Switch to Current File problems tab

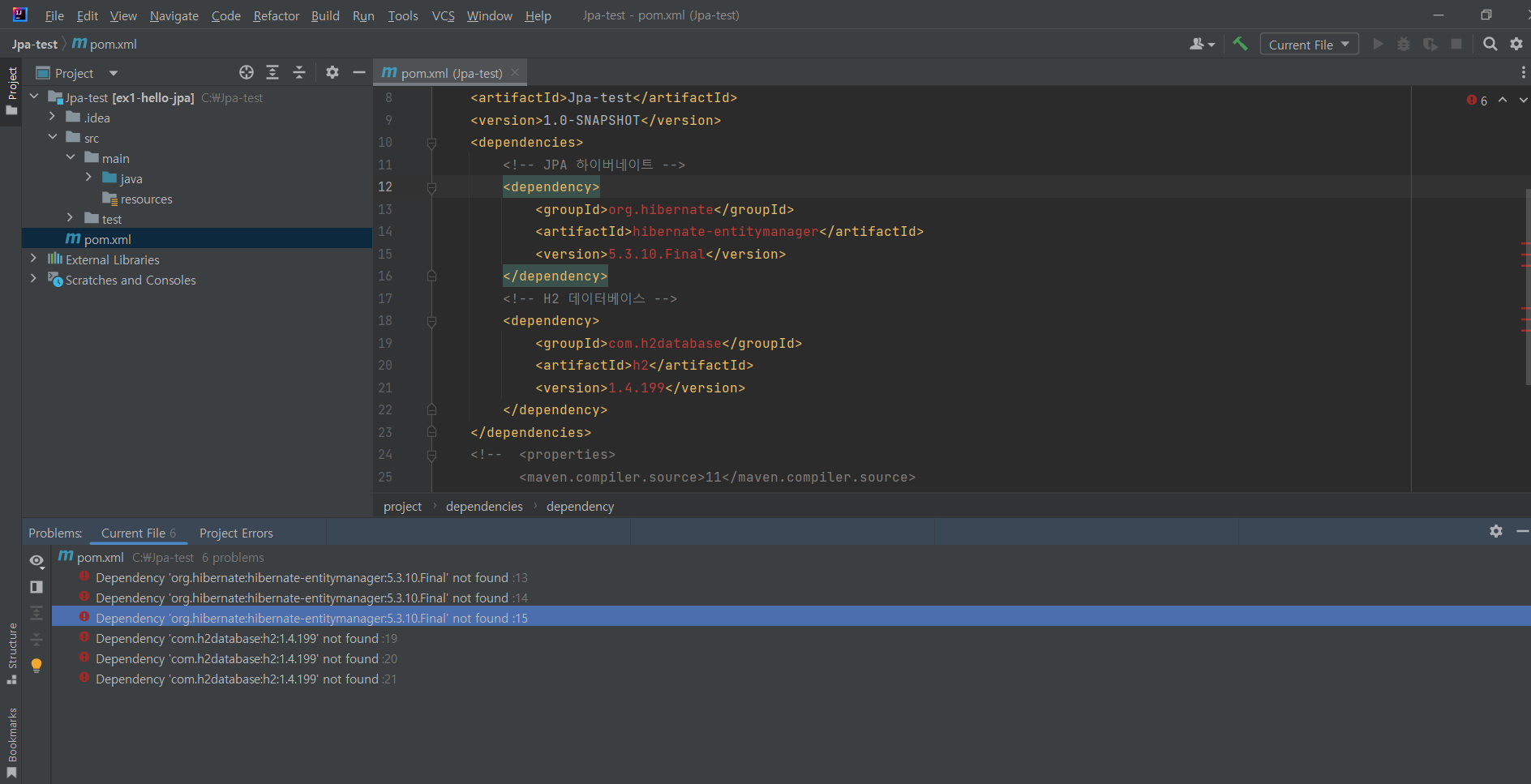(x=138, y=533)
